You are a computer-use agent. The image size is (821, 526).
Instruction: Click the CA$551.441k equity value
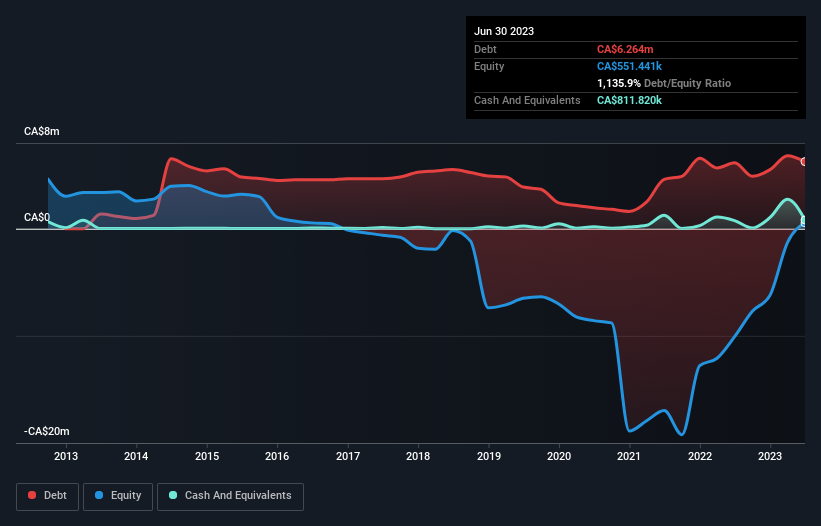click(x=629, y=66)
